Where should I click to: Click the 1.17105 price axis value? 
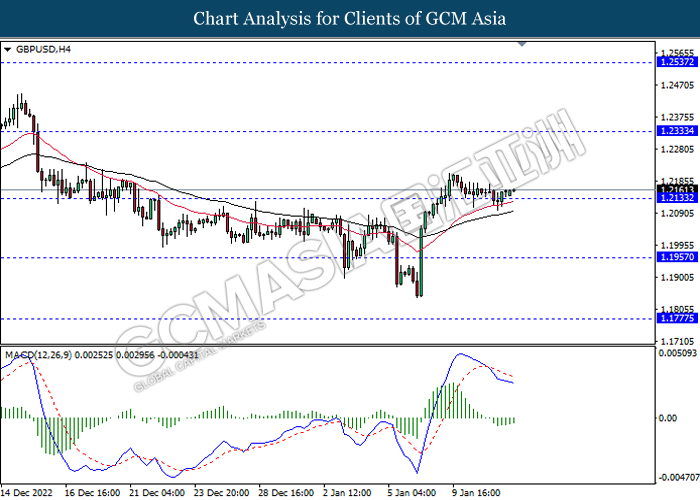coord(678,342)
